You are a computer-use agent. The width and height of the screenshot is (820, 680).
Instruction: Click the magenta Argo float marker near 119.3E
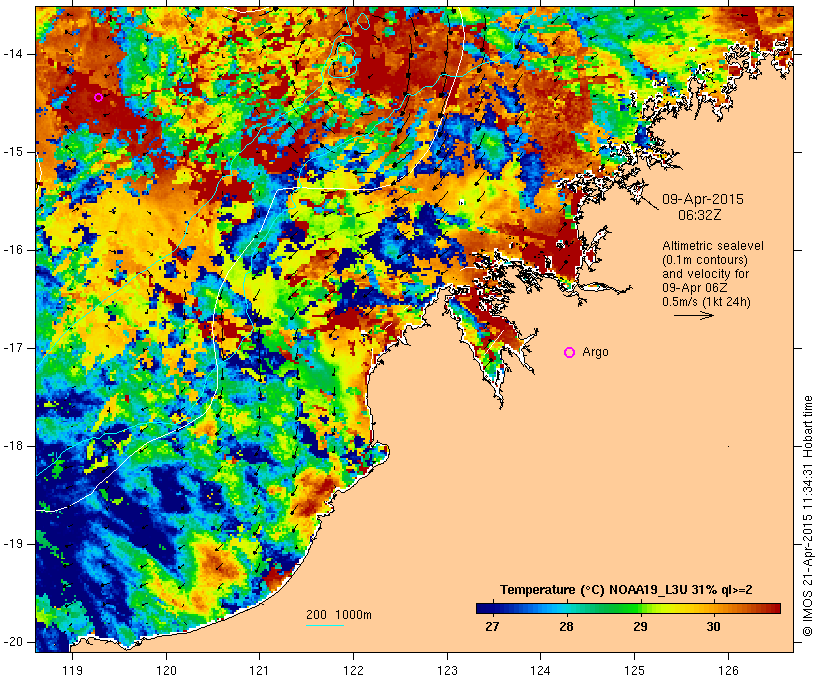(98, 97)
